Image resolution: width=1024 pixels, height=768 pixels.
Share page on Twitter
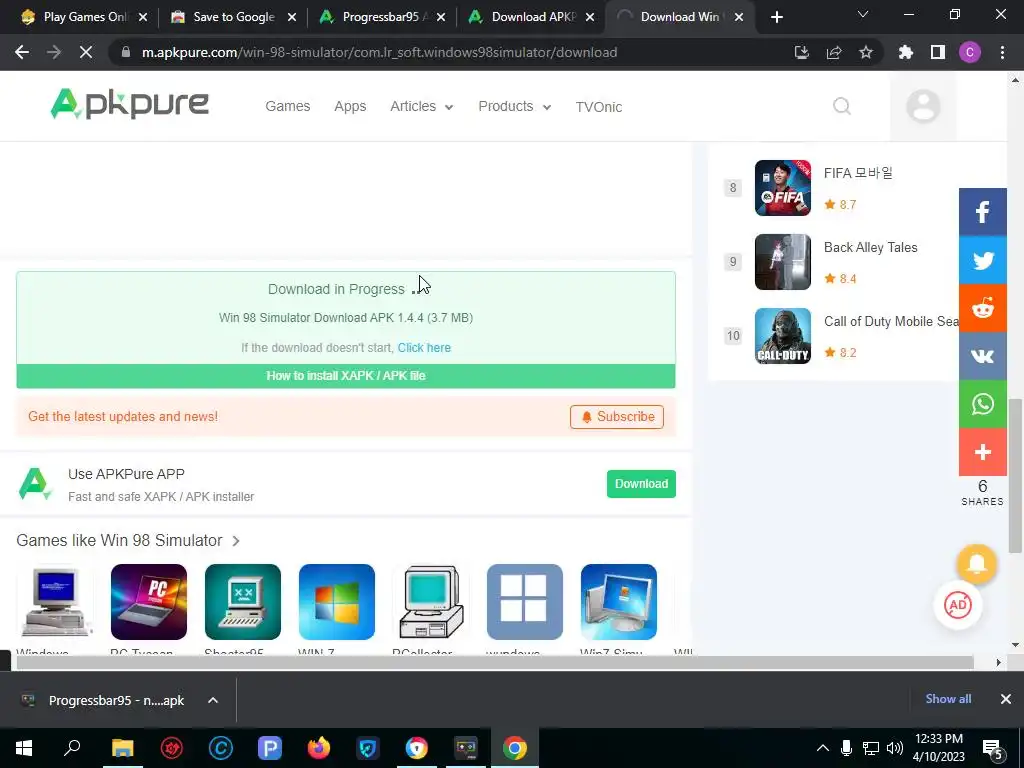click(x=982, y=260)
